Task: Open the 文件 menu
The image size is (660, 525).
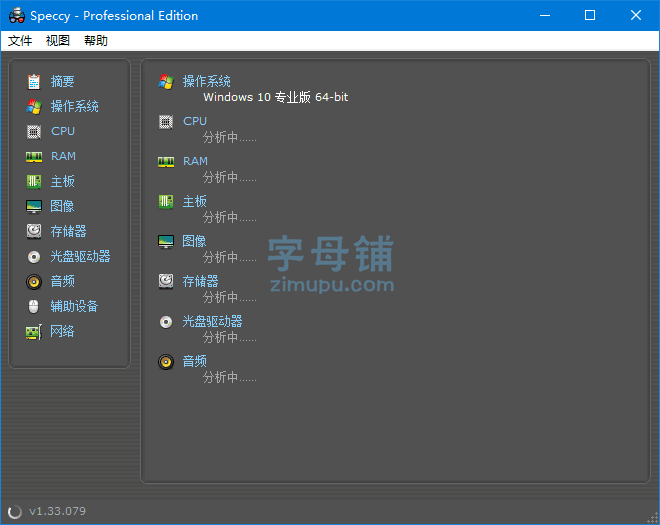Action: [x=20, y=40]
